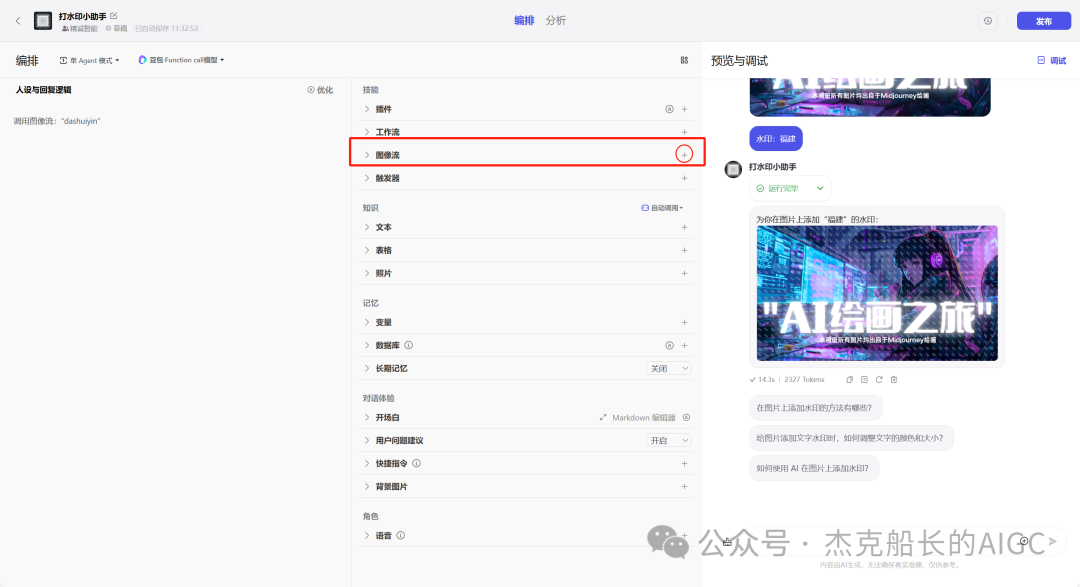The image size is (1080, 587).
Task: Click the 优化 prompt button
Action: click(320, 90)
